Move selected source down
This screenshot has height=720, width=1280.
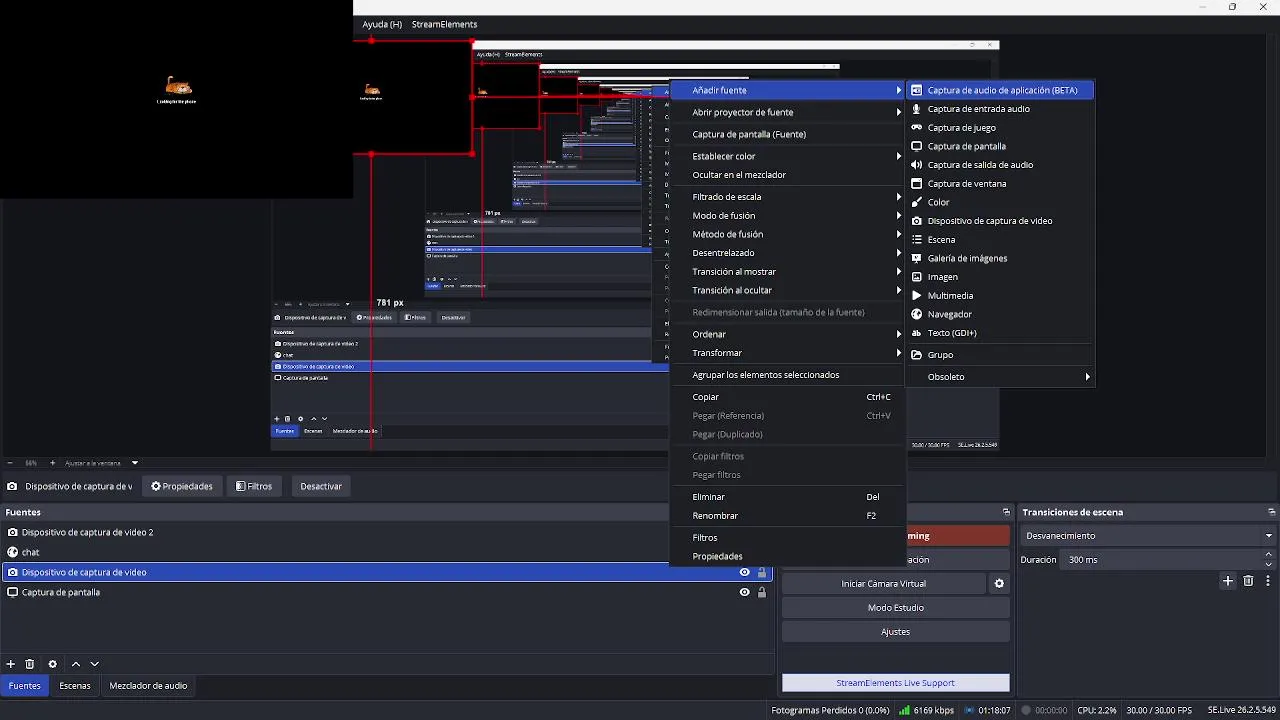tap(95, 664)
